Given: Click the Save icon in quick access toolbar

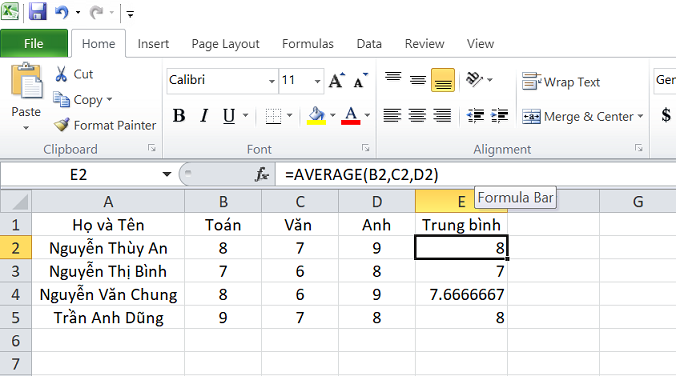Looking at the screenshot, I should [x=38, y=12].
